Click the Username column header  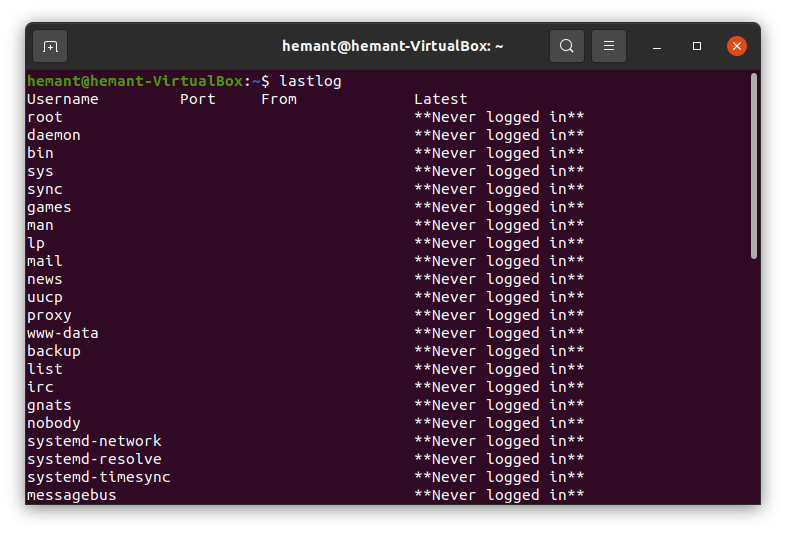pyautogui.click(x=63, y=99)
